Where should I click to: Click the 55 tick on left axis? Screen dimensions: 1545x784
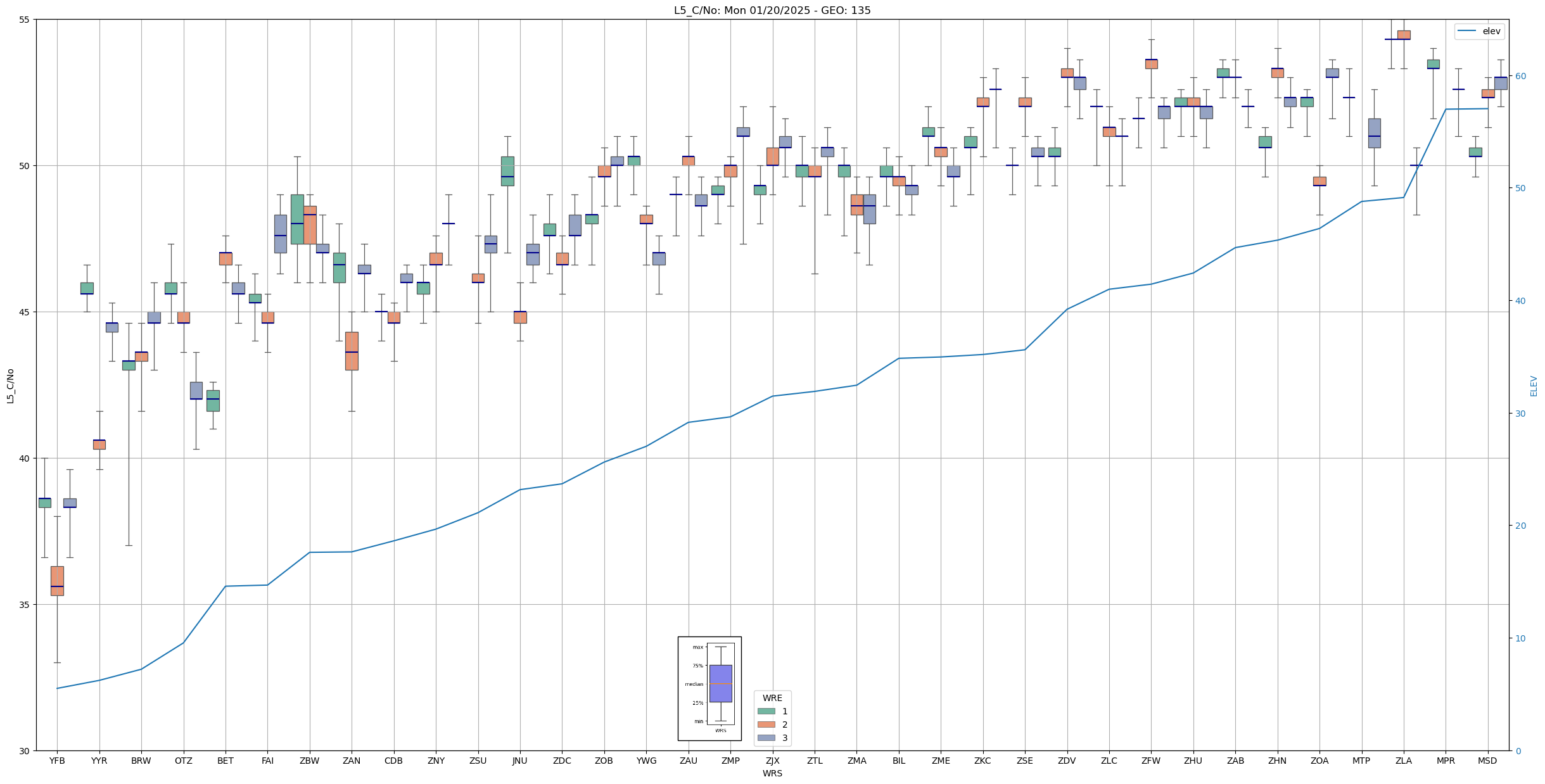(25, 20)
